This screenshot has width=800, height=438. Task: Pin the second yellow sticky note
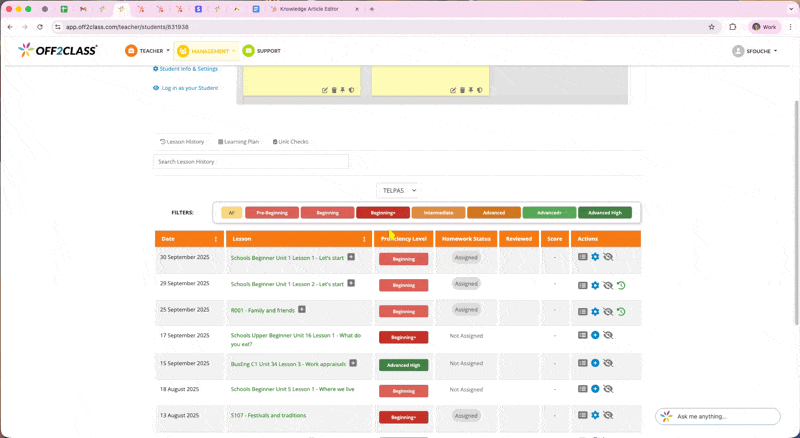coord(471,90)
